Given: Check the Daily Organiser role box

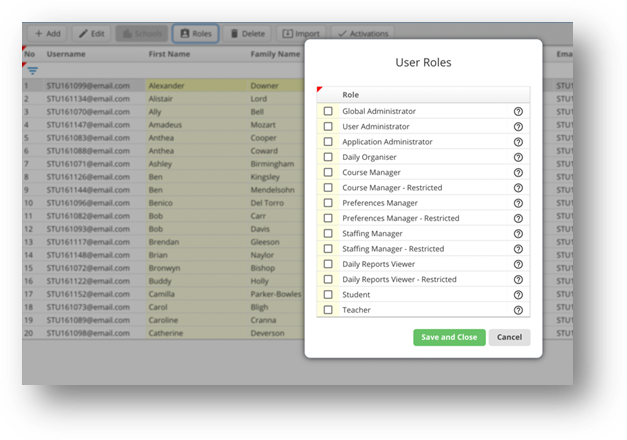Looking at the screenshot, I should tap(328, 157).
